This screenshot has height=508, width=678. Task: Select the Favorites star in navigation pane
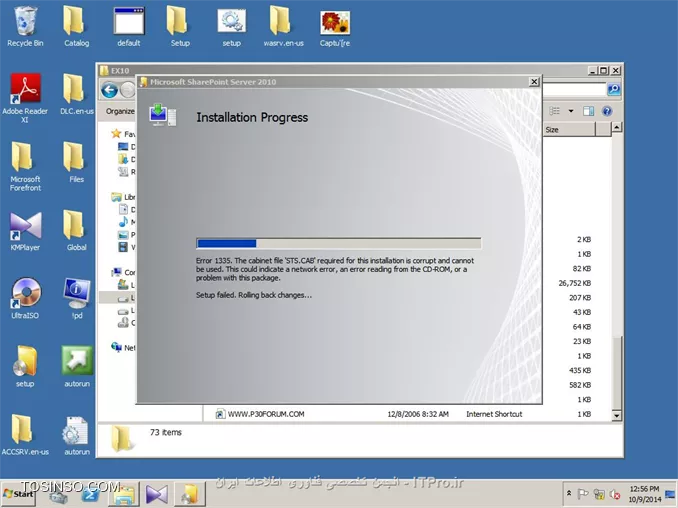point(116,134)
